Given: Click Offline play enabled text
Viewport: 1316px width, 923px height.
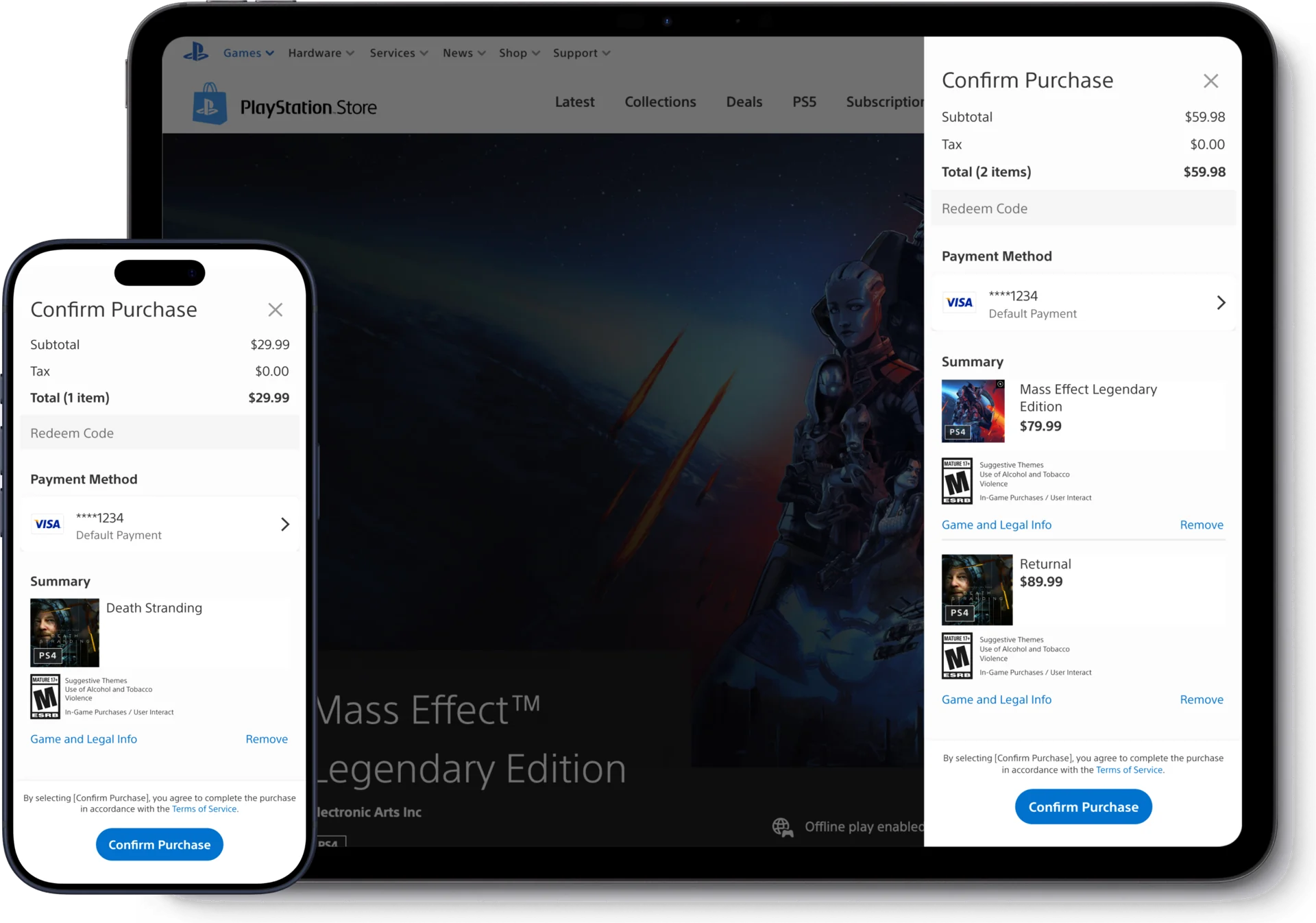Looking at the screenshot, I should [x=864, y=827].
